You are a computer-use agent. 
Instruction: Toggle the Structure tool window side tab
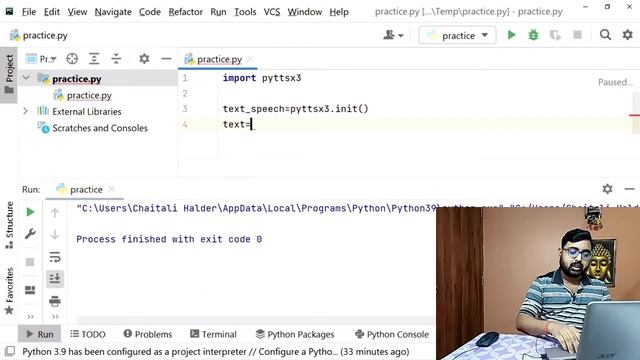(9, 225)
